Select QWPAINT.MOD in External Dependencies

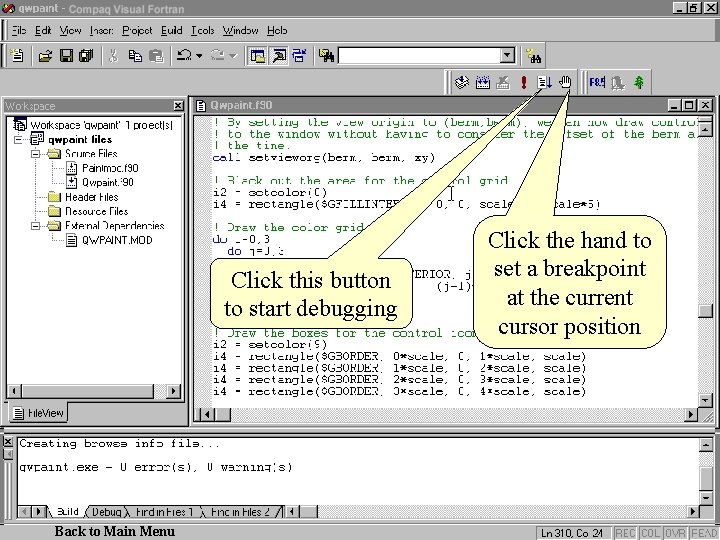117,240
